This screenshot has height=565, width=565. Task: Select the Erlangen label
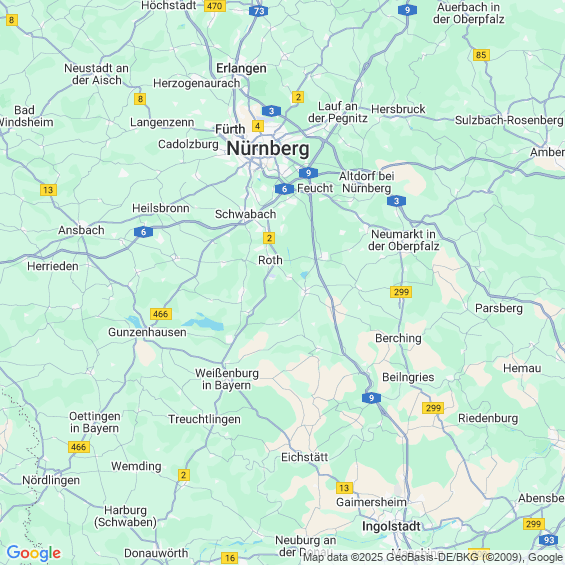[x=241, y=68]
